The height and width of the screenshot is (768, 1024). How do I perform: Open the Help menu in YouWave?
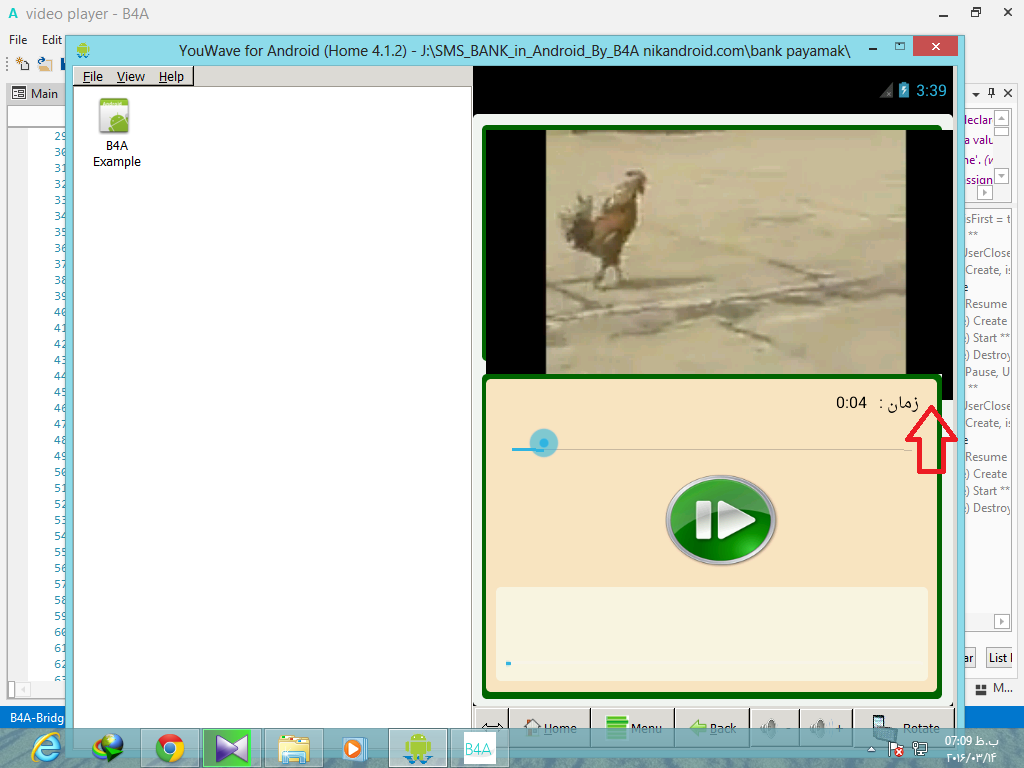point(171,76)
